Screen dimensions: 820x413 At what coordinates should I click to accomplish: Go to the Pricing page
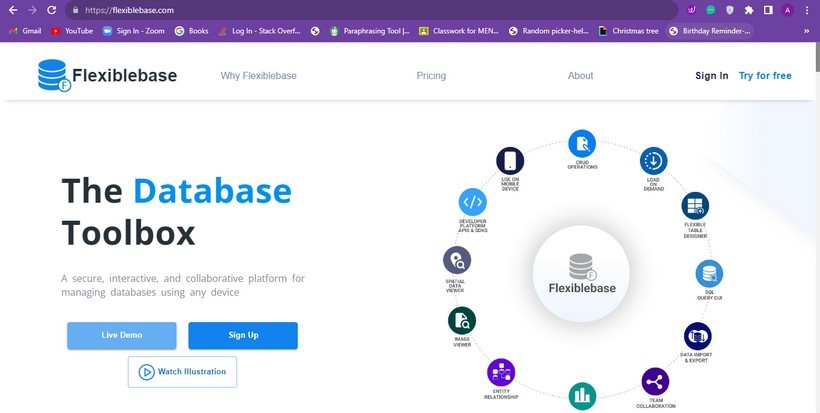(431, 76)
